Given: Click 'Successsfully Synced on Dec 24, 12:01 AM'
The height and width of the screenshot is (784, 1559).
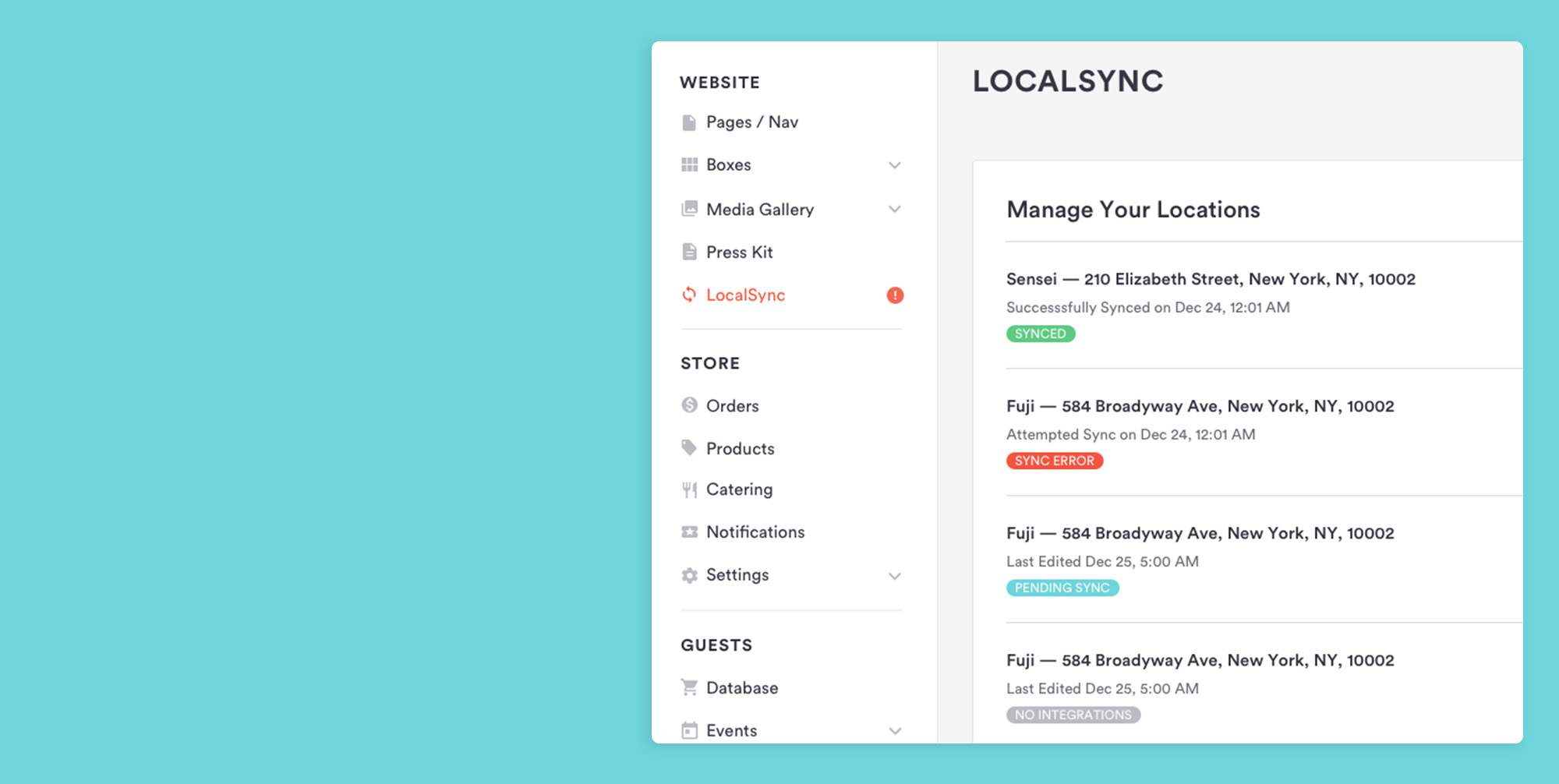Looking at the screenshot, I should click(x=1148, y=307).
